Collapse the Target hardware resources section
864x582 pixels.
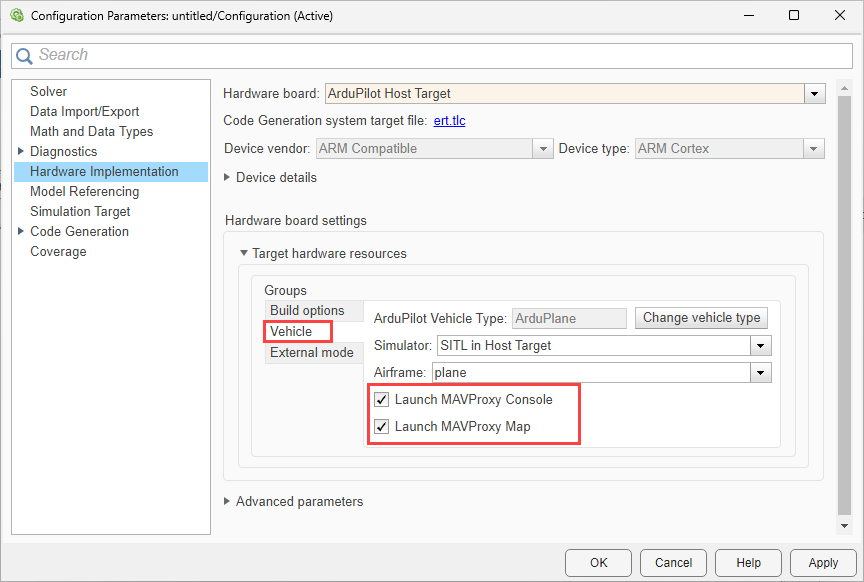[243, 254]
